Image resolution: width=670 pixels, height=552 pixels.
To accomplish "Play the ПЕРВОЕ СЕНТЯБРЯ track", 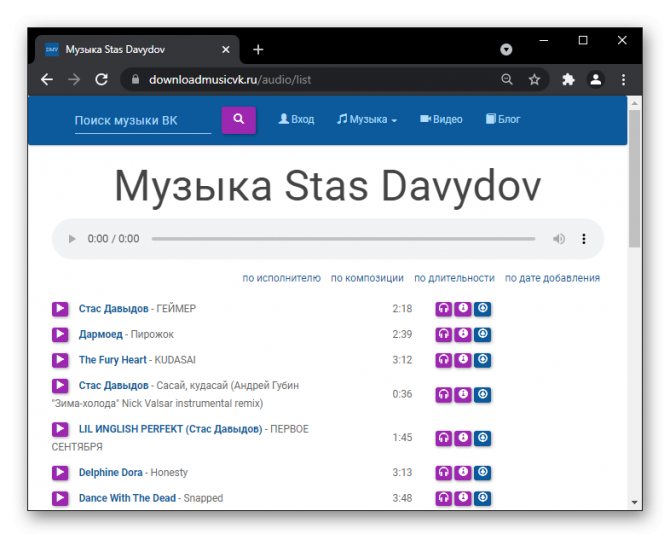I will [x=60, y=429].
